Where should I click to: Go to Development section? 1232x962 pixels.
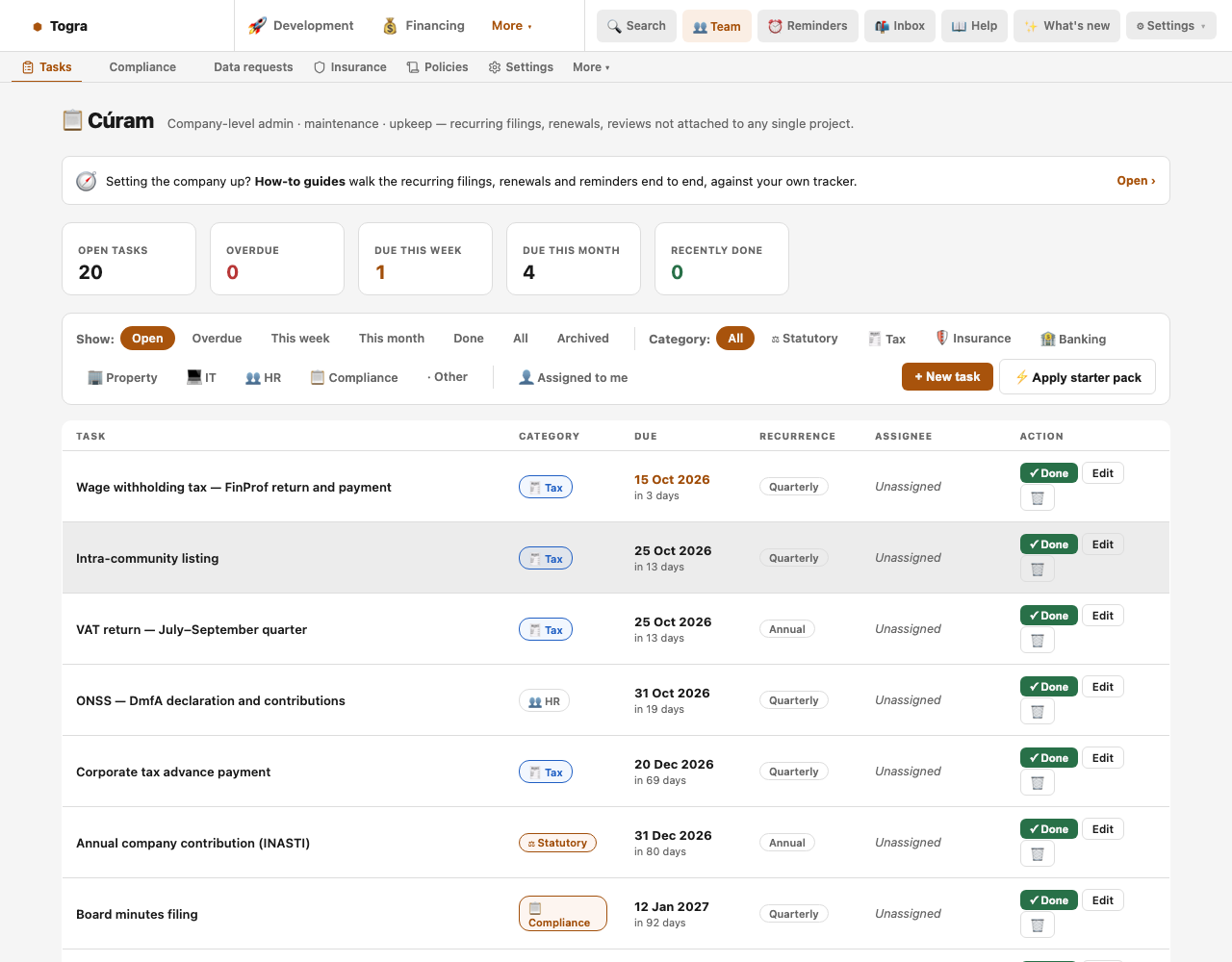[301, 26]
